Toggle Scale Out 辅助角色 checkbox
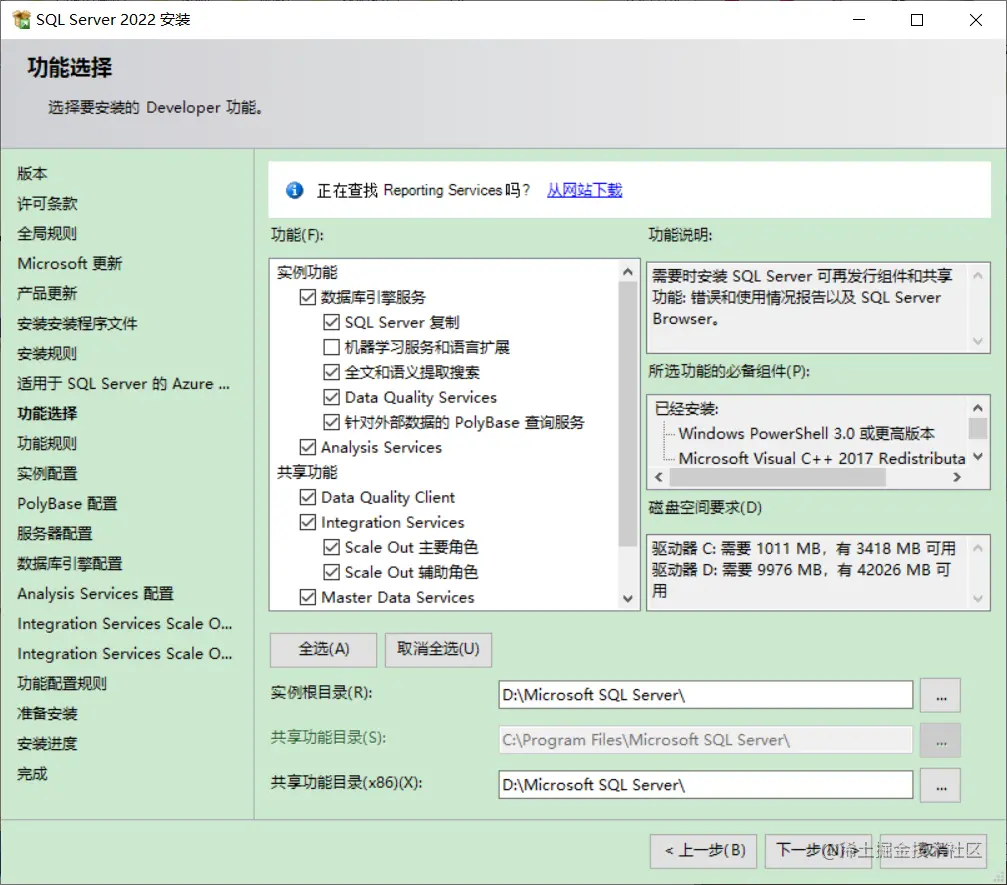1007x885 pixels. [x=331, y=572]
